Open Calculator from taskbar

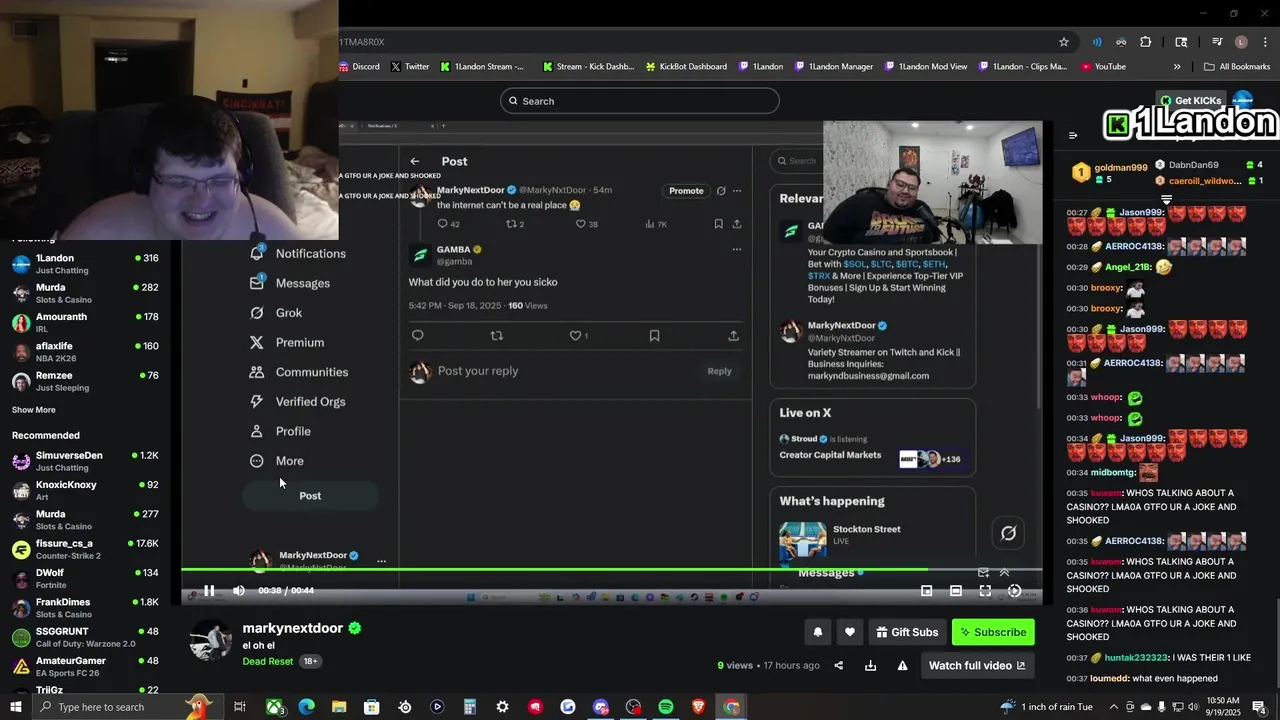469,707
